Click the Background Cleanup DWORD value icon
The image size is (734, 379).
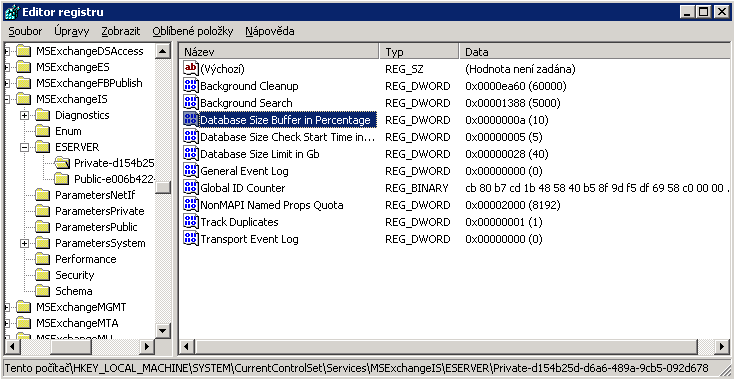(x=191, y=86)
